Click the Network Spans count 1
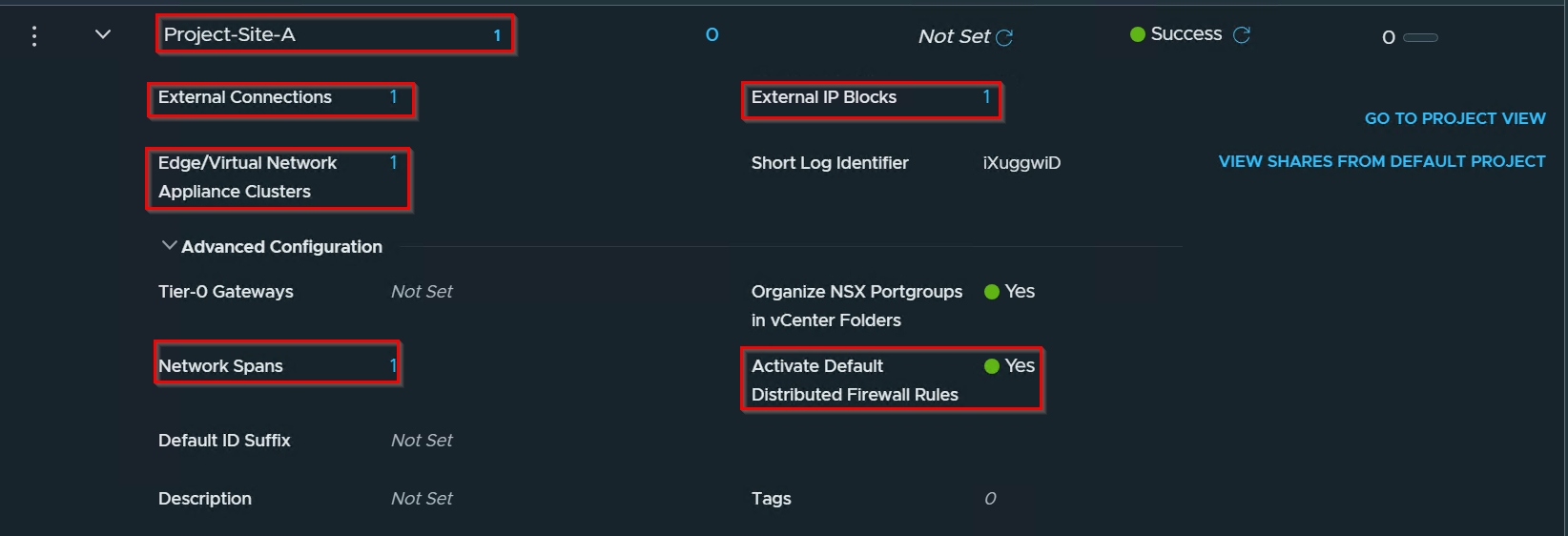 click(x=392, y=365)
